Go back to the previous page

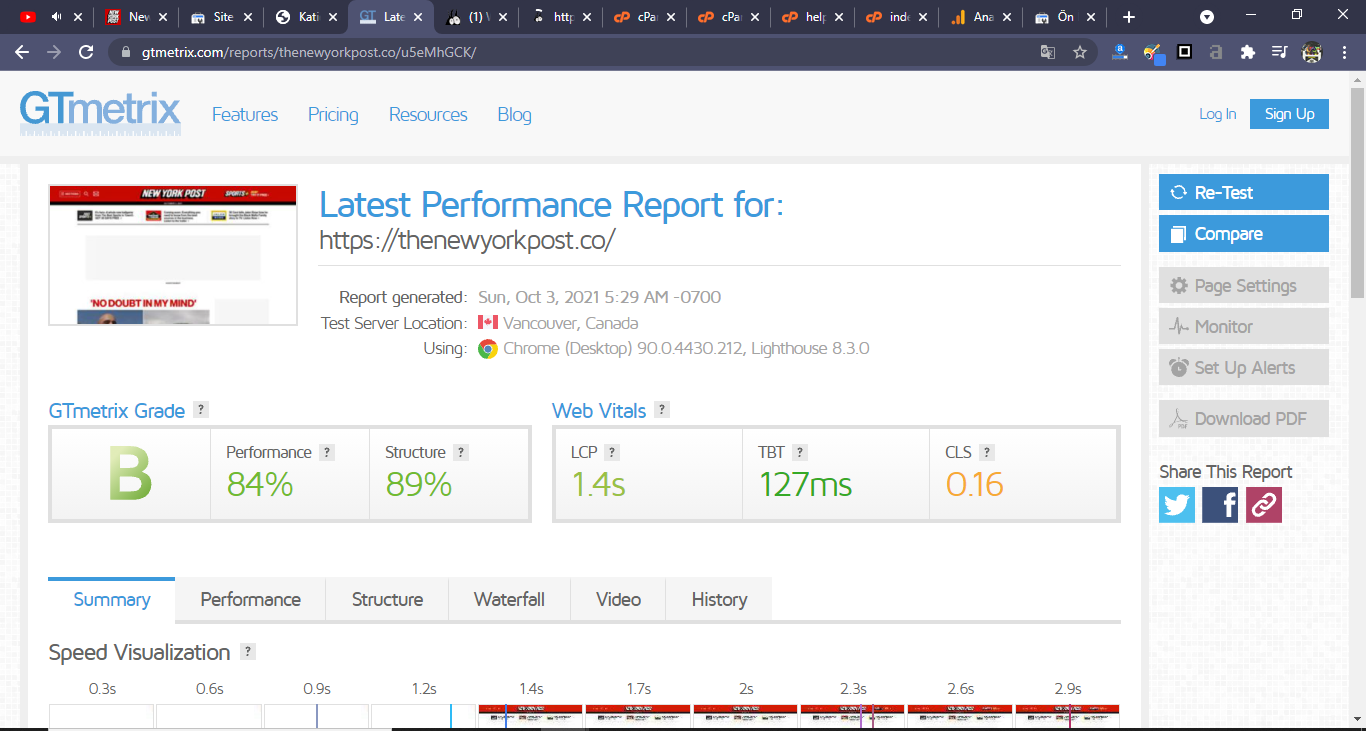click(x=22, y=52)
